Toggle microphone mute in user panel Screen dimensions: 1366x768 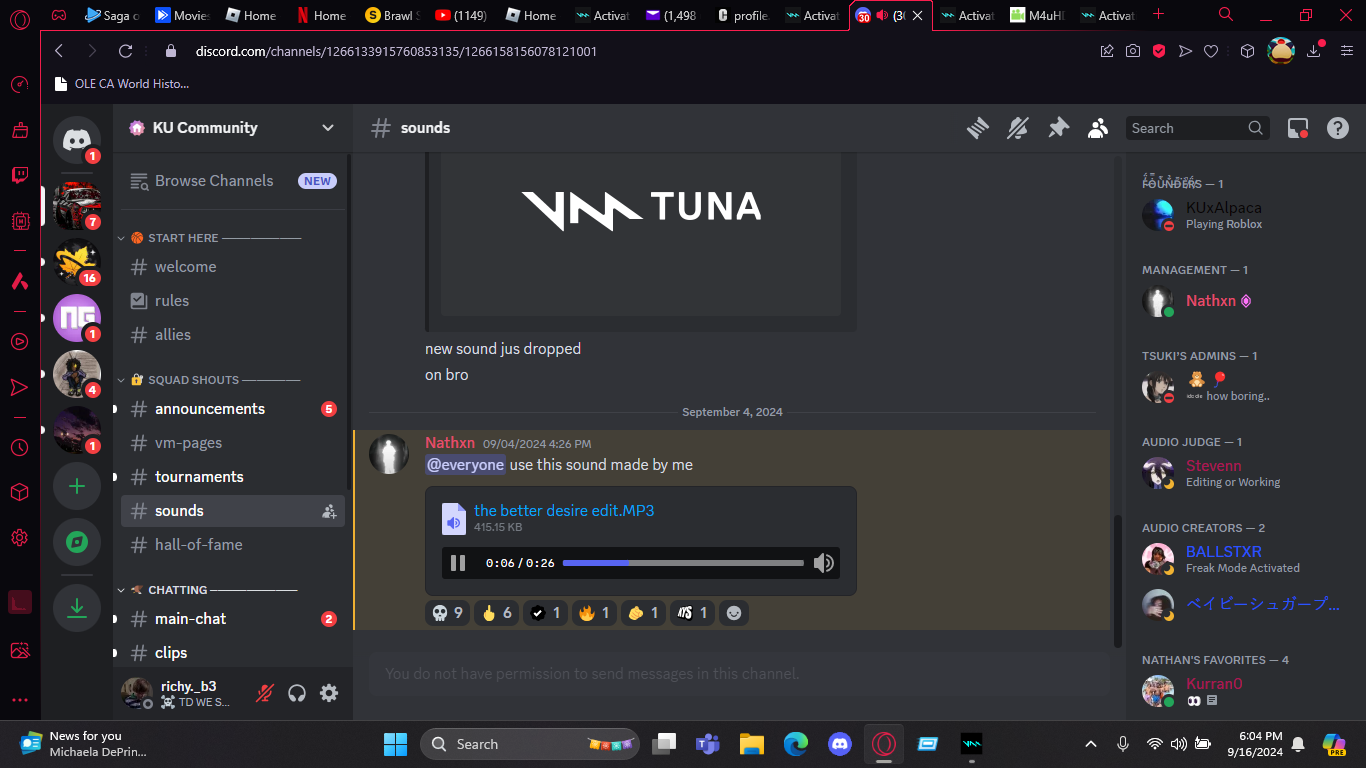(265, 693)
